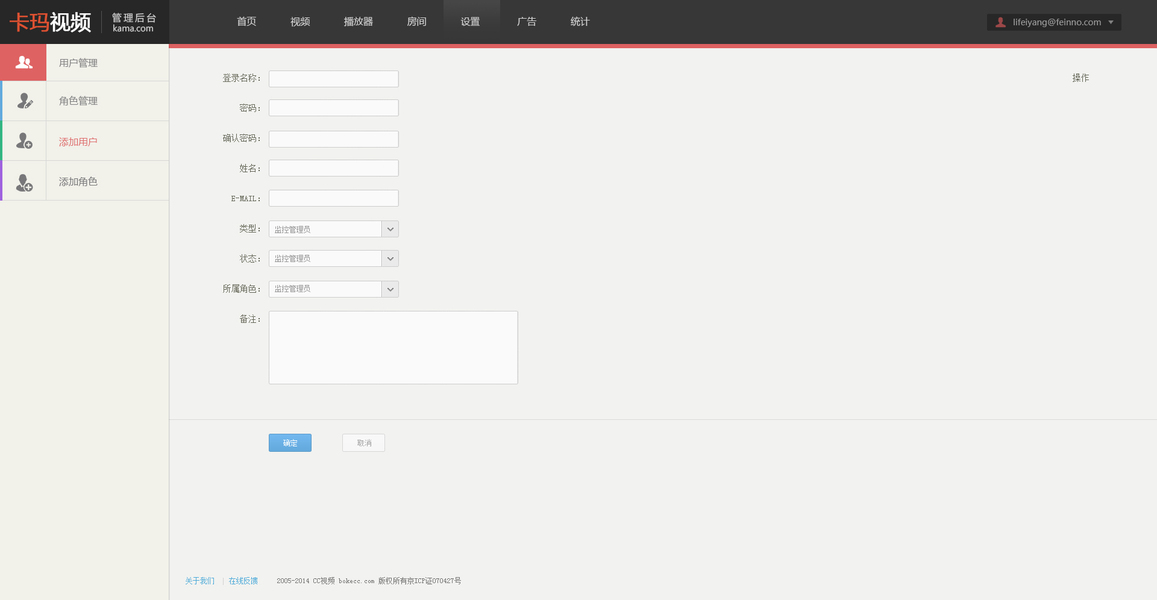
Task: Click the add role person-plus icon
Action: [x=24, y=182]
